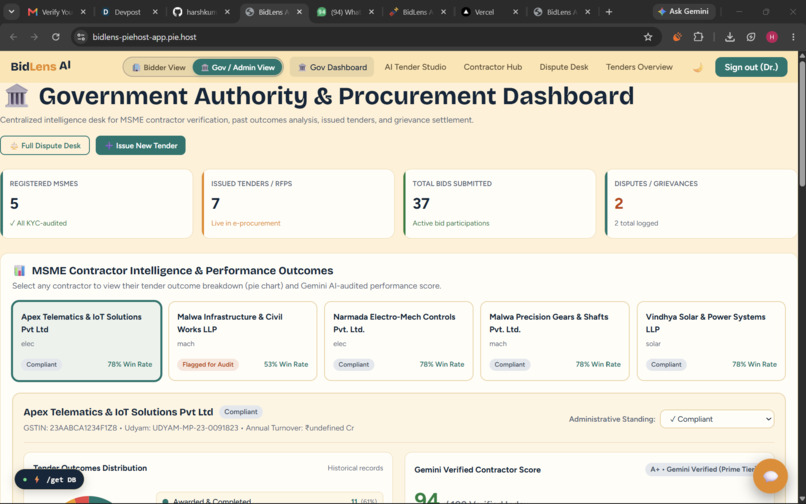Click the Compliant badge next to Apex heading

[241, 412]
